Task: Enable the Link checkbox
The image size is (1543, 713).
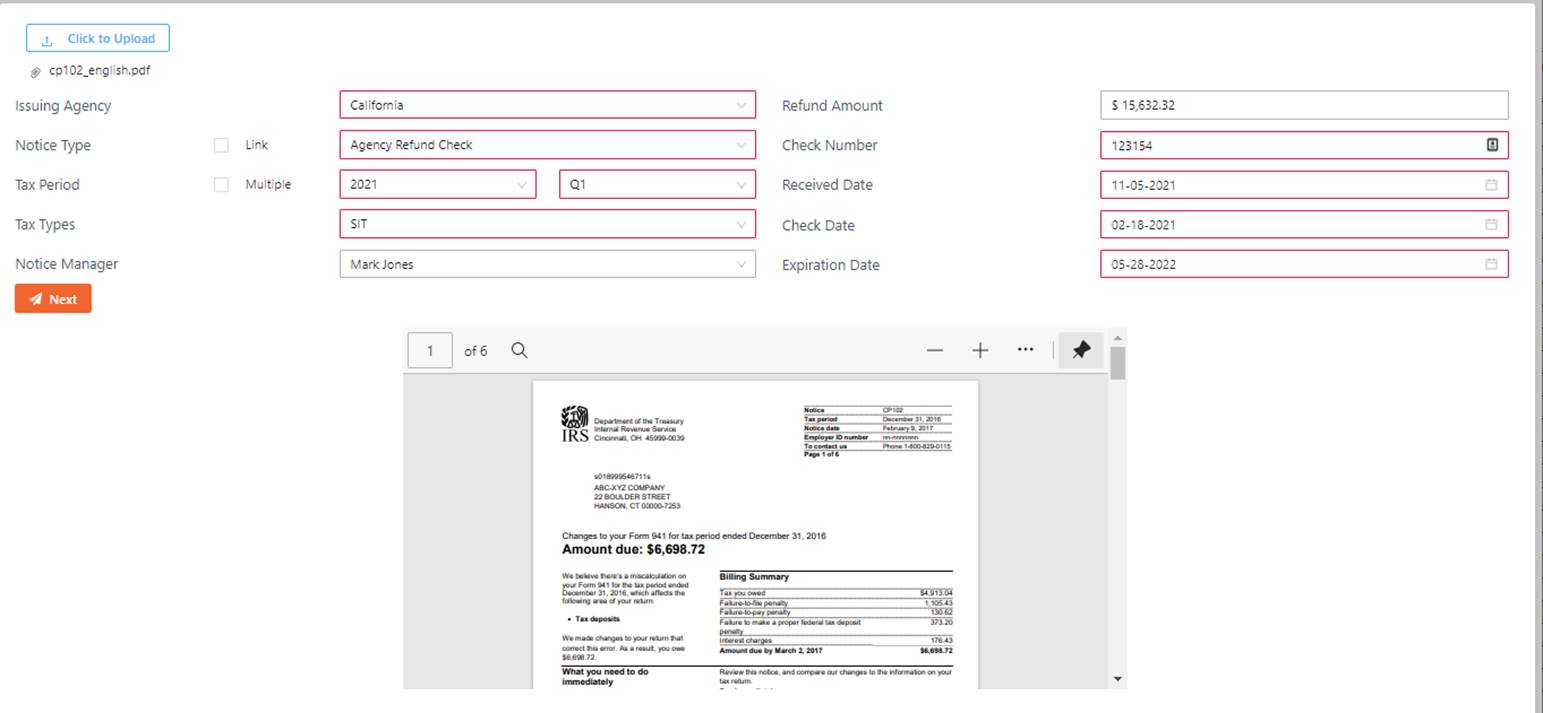Action: [x=221, y=145]
